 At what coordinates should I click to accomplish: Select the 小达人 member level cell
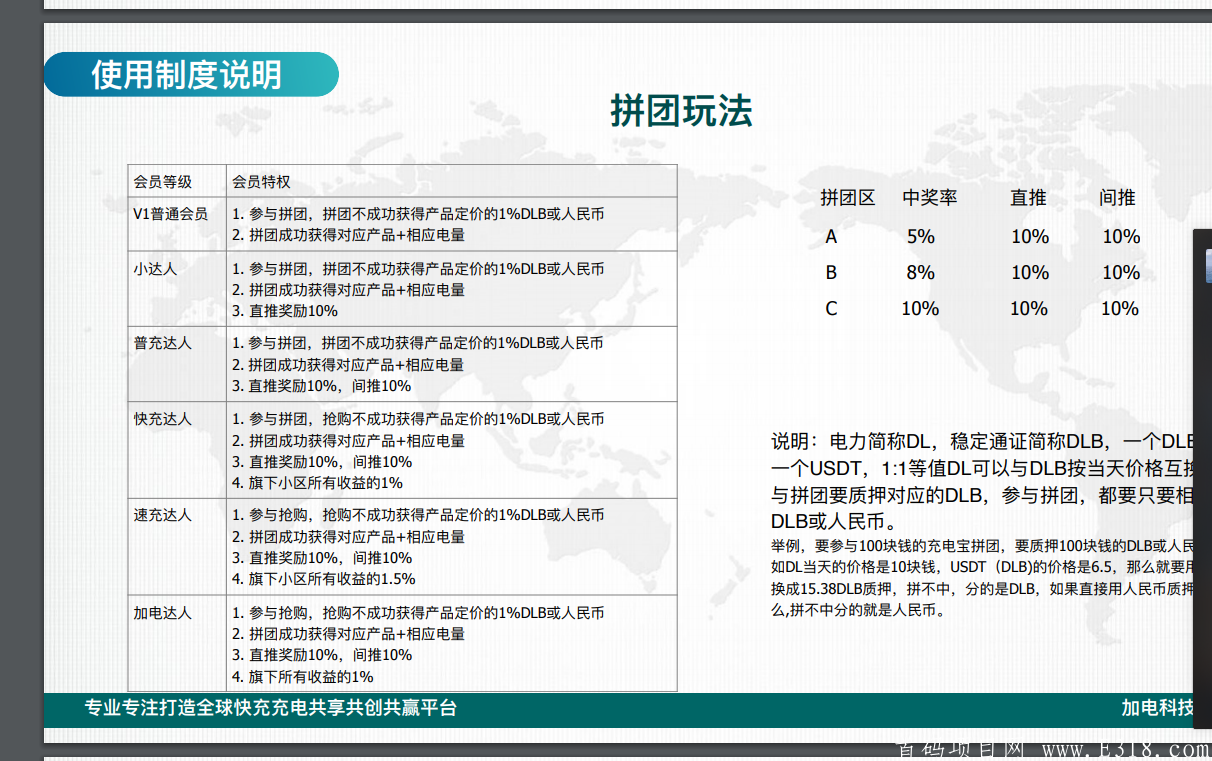[155, 268]
